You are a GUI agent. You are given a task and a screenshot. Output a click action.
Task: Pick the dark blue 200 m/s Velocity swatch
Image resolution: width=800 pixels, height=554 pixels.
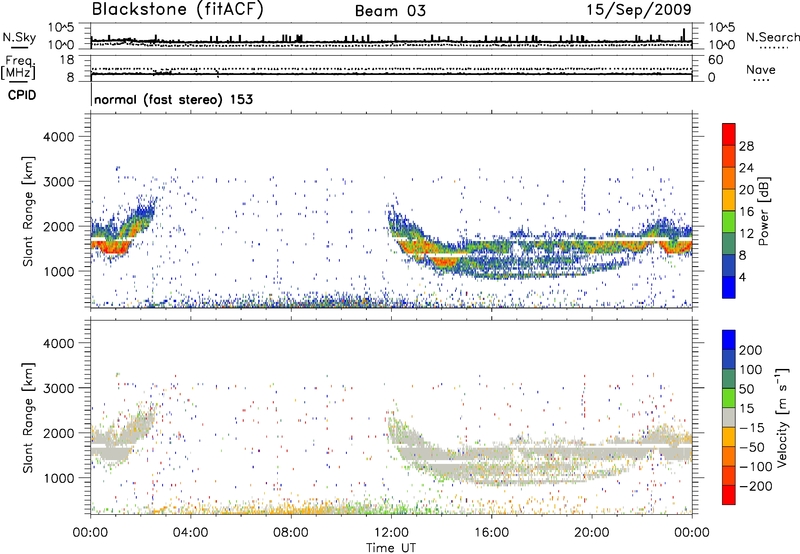click(x=729, y=340)
